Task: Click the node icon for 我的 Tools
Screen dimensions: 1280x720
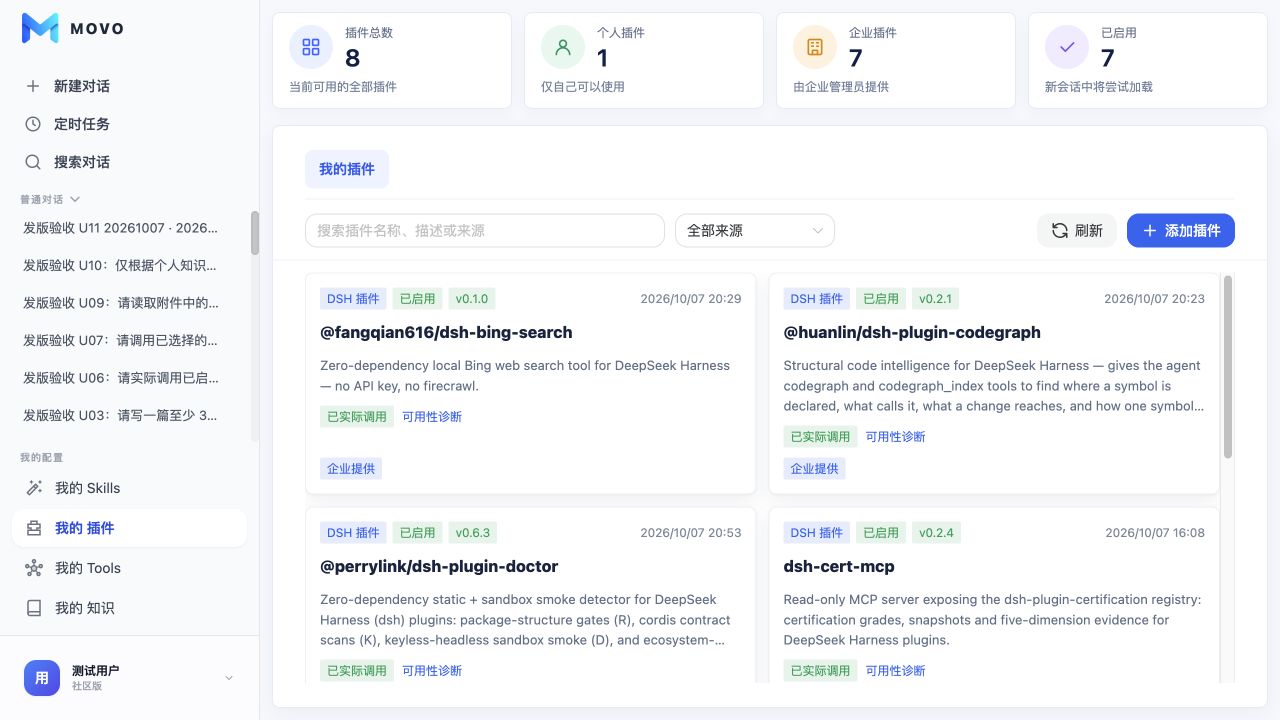Action: [34, 568]
